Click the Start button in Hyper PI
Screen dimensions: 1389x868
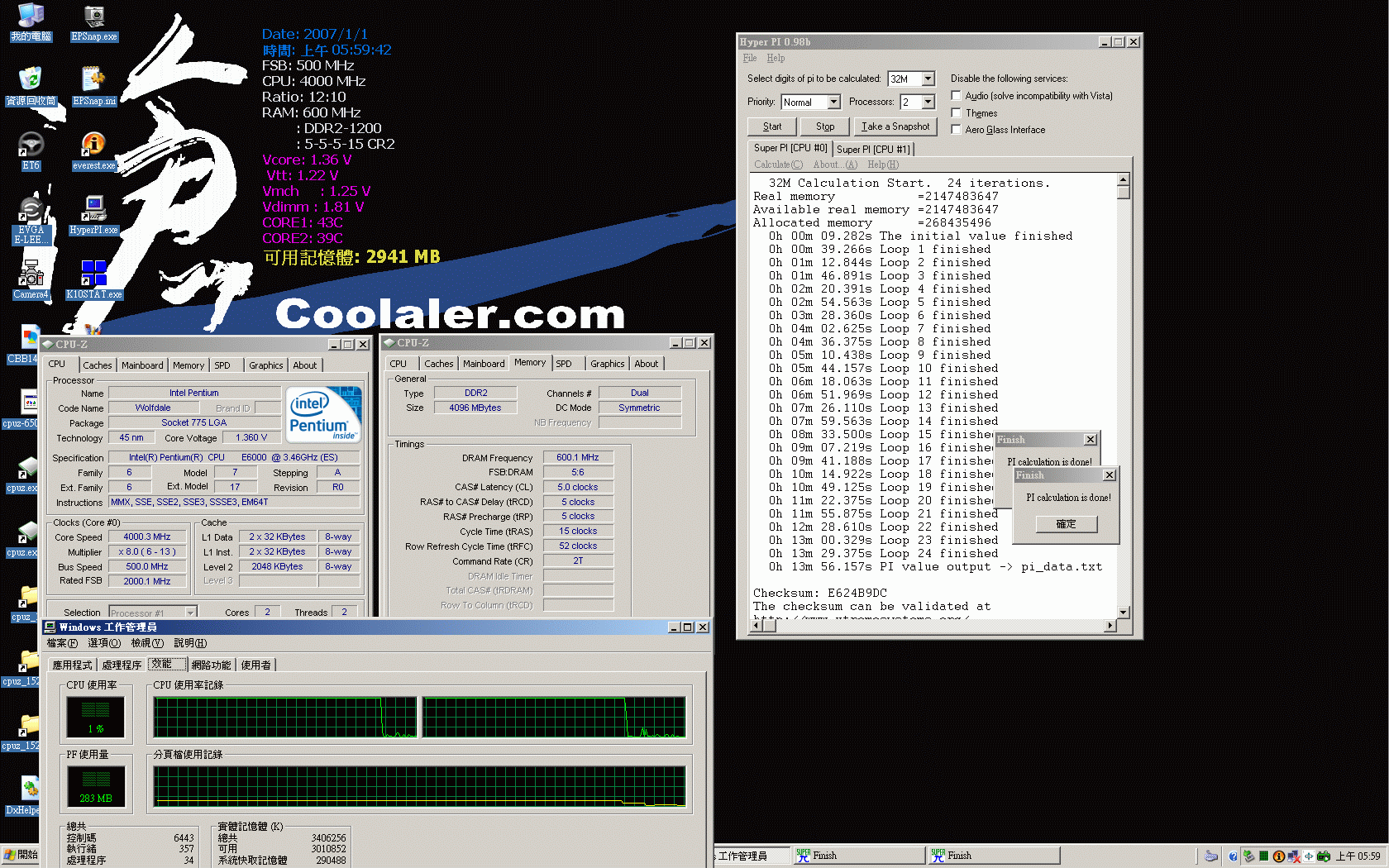pyautogui.click(x=772, y=126)
